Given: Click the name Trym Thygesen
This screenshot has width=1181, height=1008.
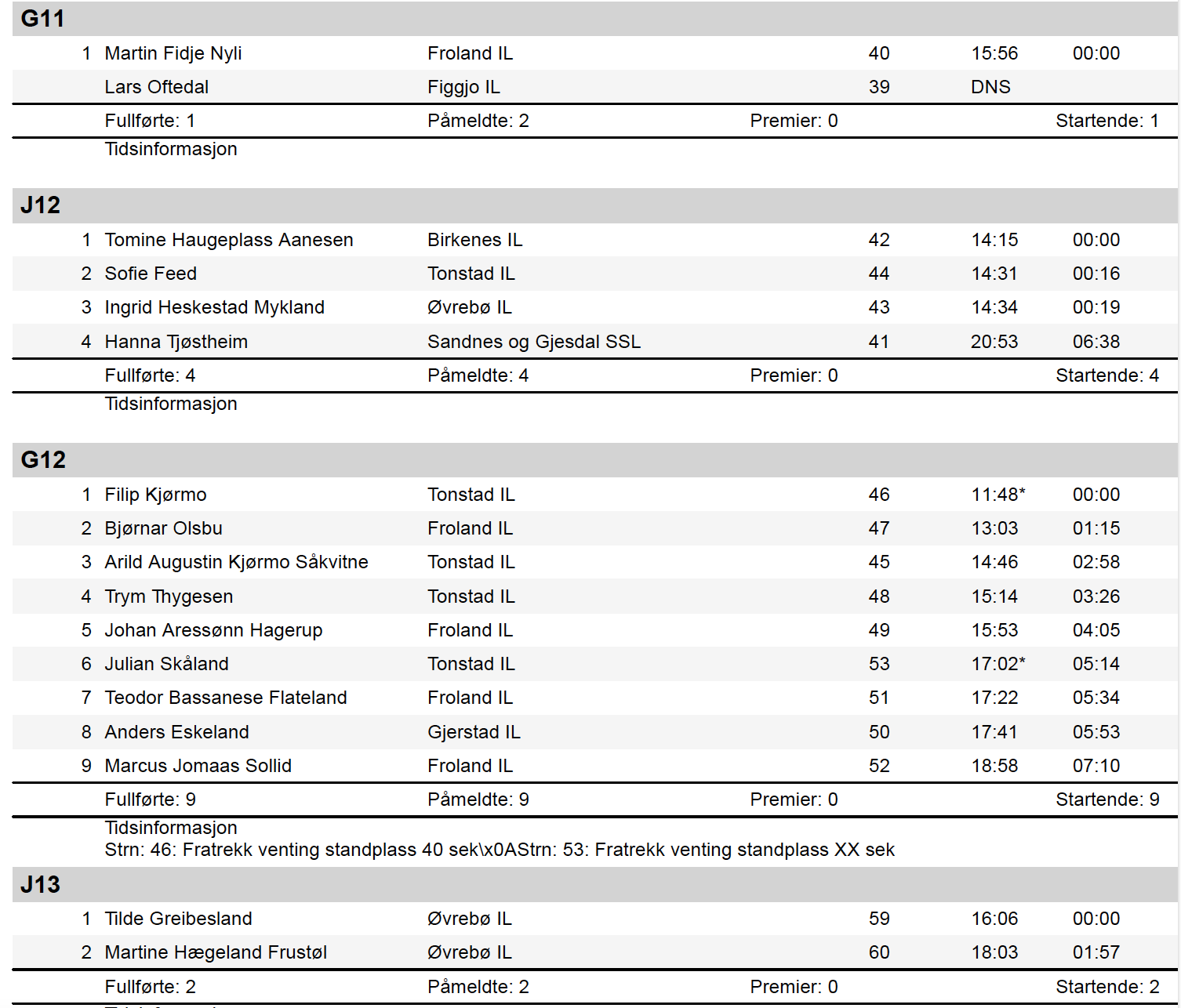Looking at the screenshot, I should pos(169,596).
